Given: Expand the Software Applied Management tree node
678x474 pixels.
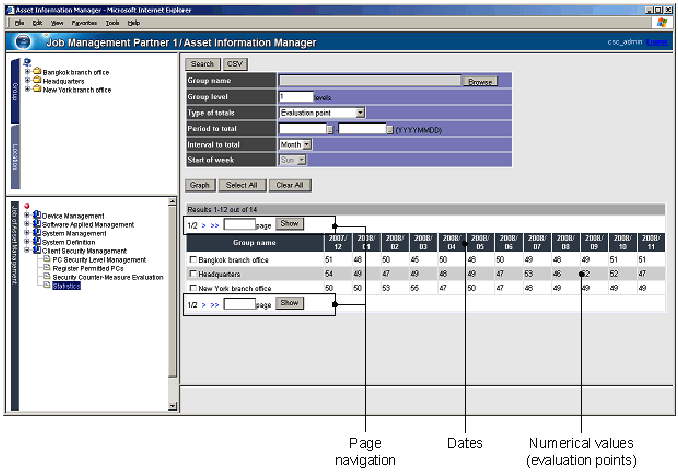Looking at the screenshot, I should (27, 224).
